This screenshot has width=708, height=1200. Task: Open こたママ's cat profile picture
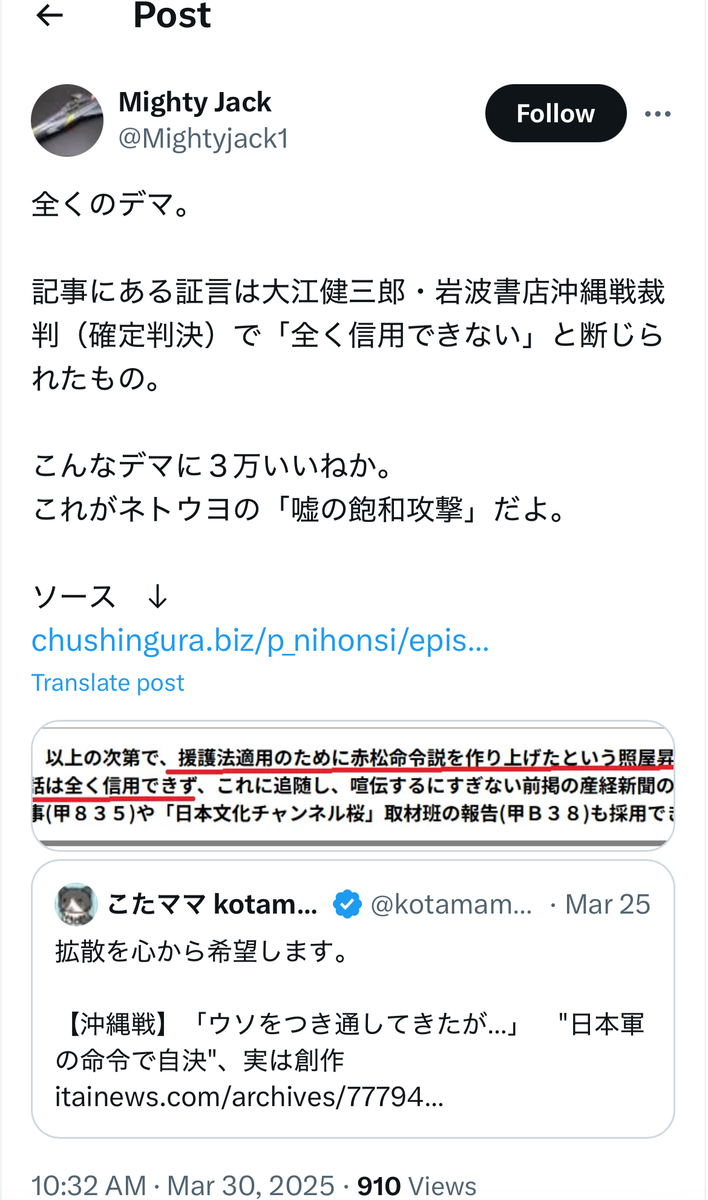(x=76, y=904)
